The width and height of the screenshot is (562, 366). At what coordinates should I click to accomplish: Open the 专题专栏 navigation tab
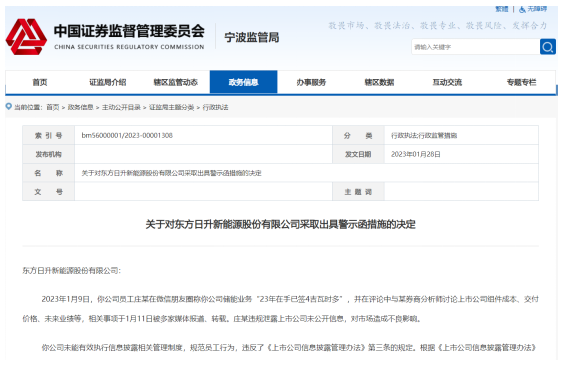[521, 82]
